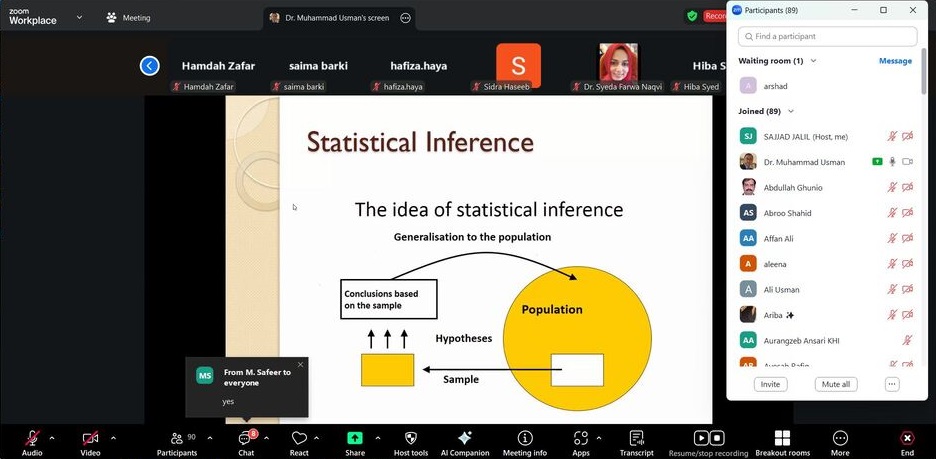Click the Invite button
Viewport: 936px width, 459px height.
click(770, 384)
